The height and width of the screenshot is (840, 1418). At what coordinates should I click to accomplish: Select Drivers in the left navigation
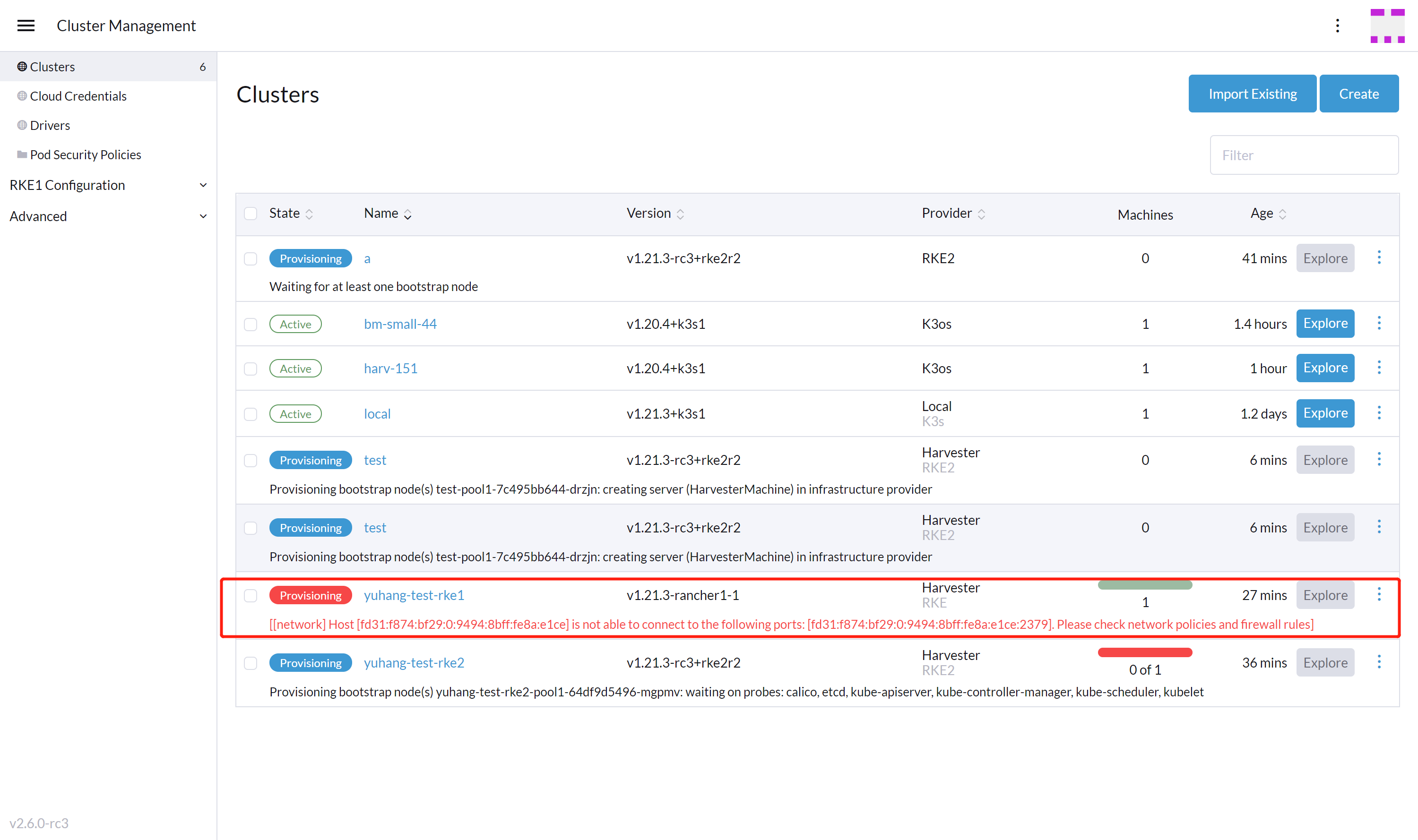tap(50, 125)
